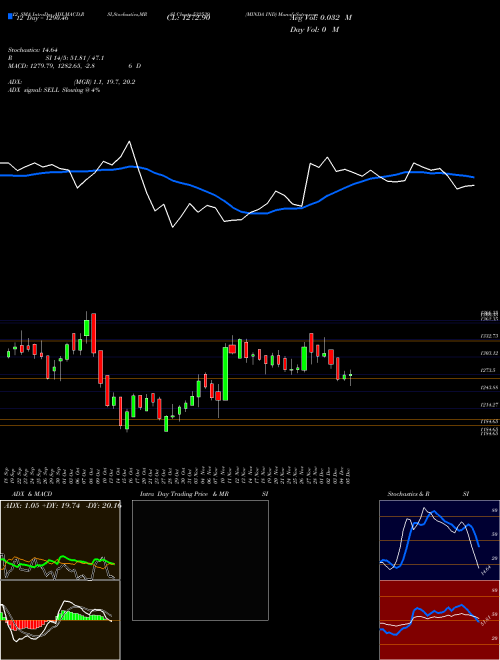Open the red RSI mini chart

439,620
